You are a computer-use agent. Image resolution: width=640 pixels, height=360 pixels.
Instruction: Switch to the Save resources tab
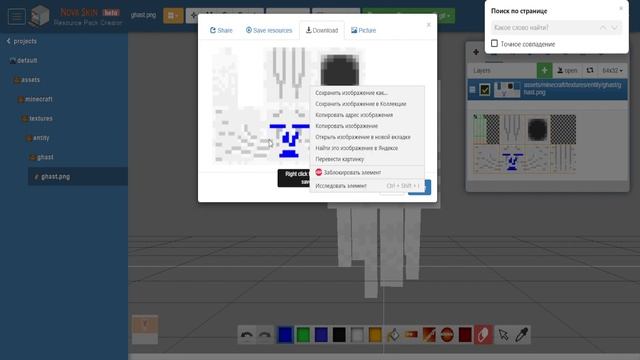pos(269,30)
